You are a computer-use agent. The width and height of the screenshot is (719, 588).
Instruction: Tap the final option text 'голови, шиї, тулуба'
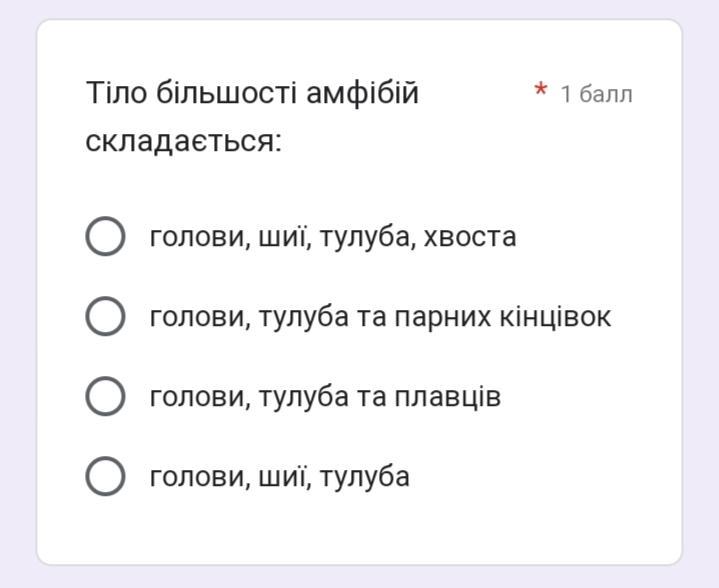[x=280, y=477]
